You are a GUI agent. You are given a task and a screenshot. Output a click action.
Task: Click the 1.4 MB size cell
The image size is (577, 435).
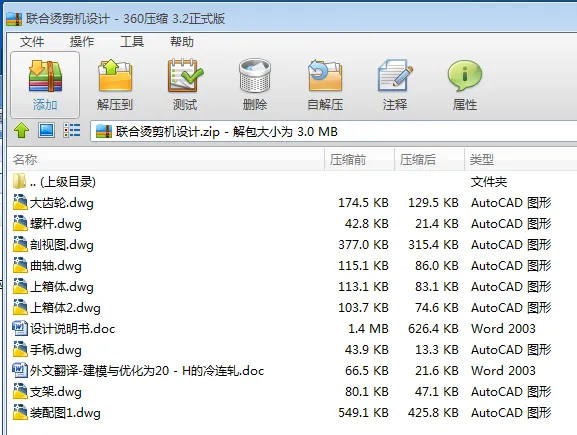pos(368,329)
